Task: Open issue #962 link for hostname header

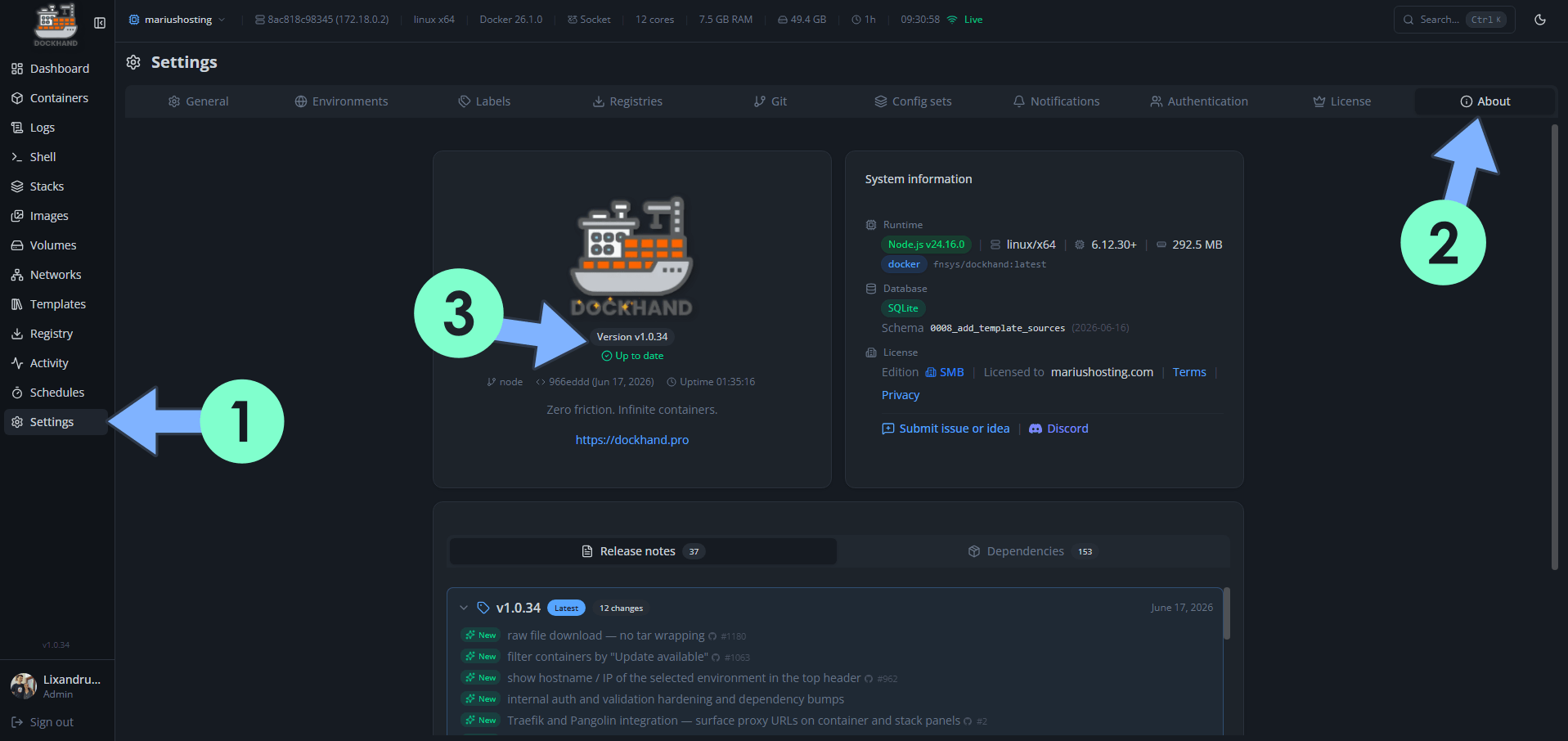Action: 881,679
